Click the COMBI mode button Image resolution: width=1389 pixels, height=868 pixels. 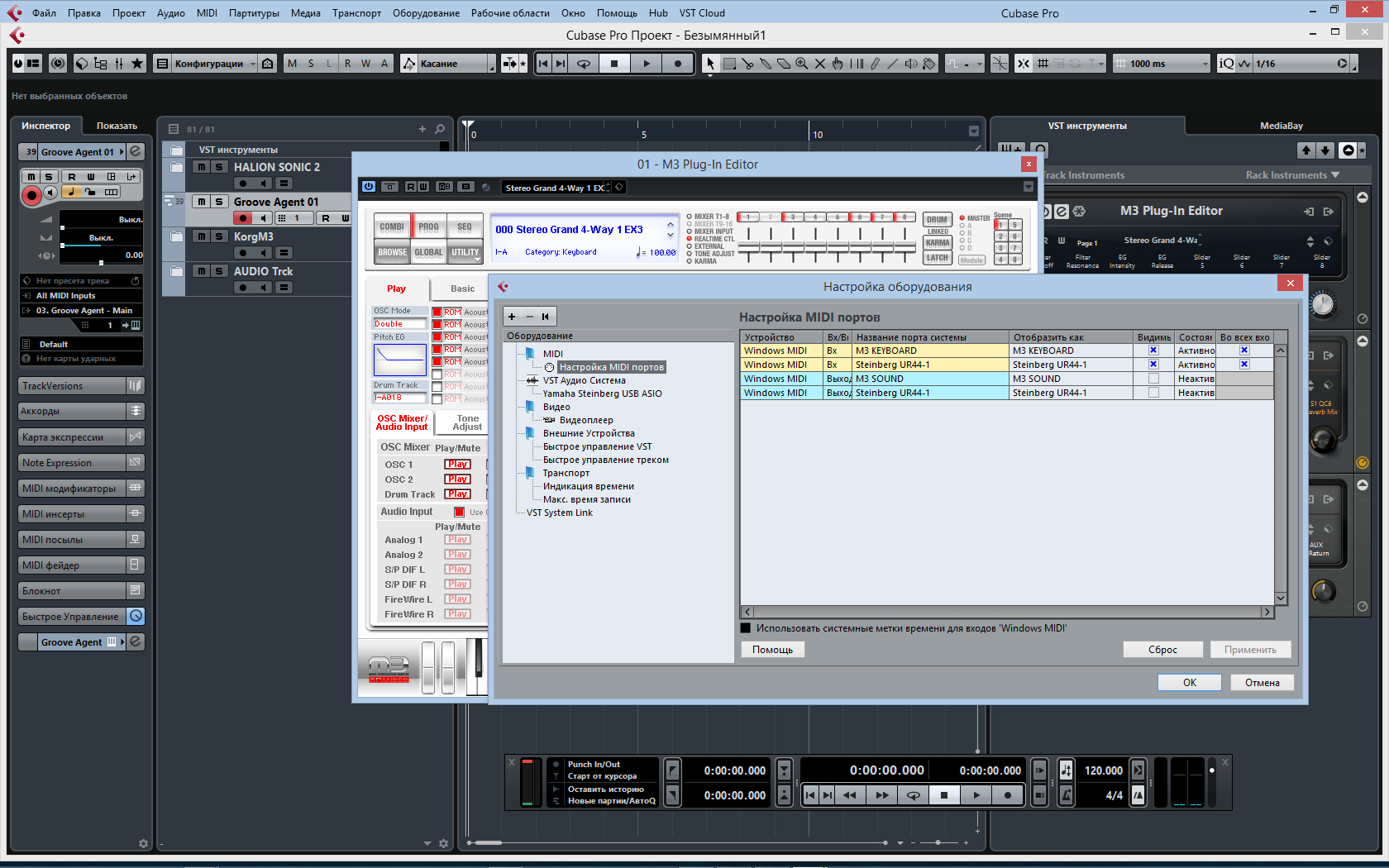(x=392, y=227)
